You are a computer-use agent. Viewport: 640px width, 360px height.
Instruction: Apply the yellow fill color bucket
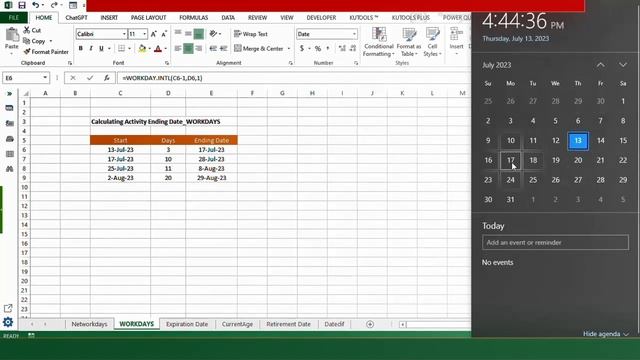(x=142, y=49)
